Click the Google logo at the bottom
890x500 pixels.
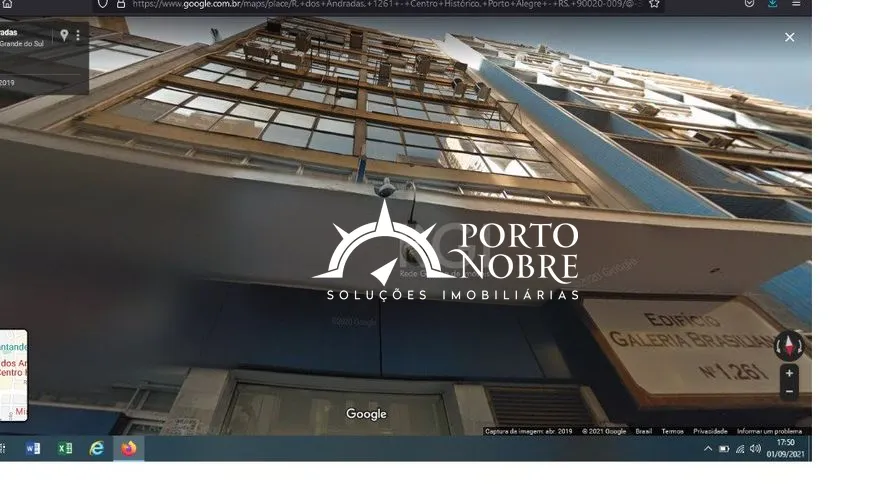pyautogui.click(x=366, y=414)
